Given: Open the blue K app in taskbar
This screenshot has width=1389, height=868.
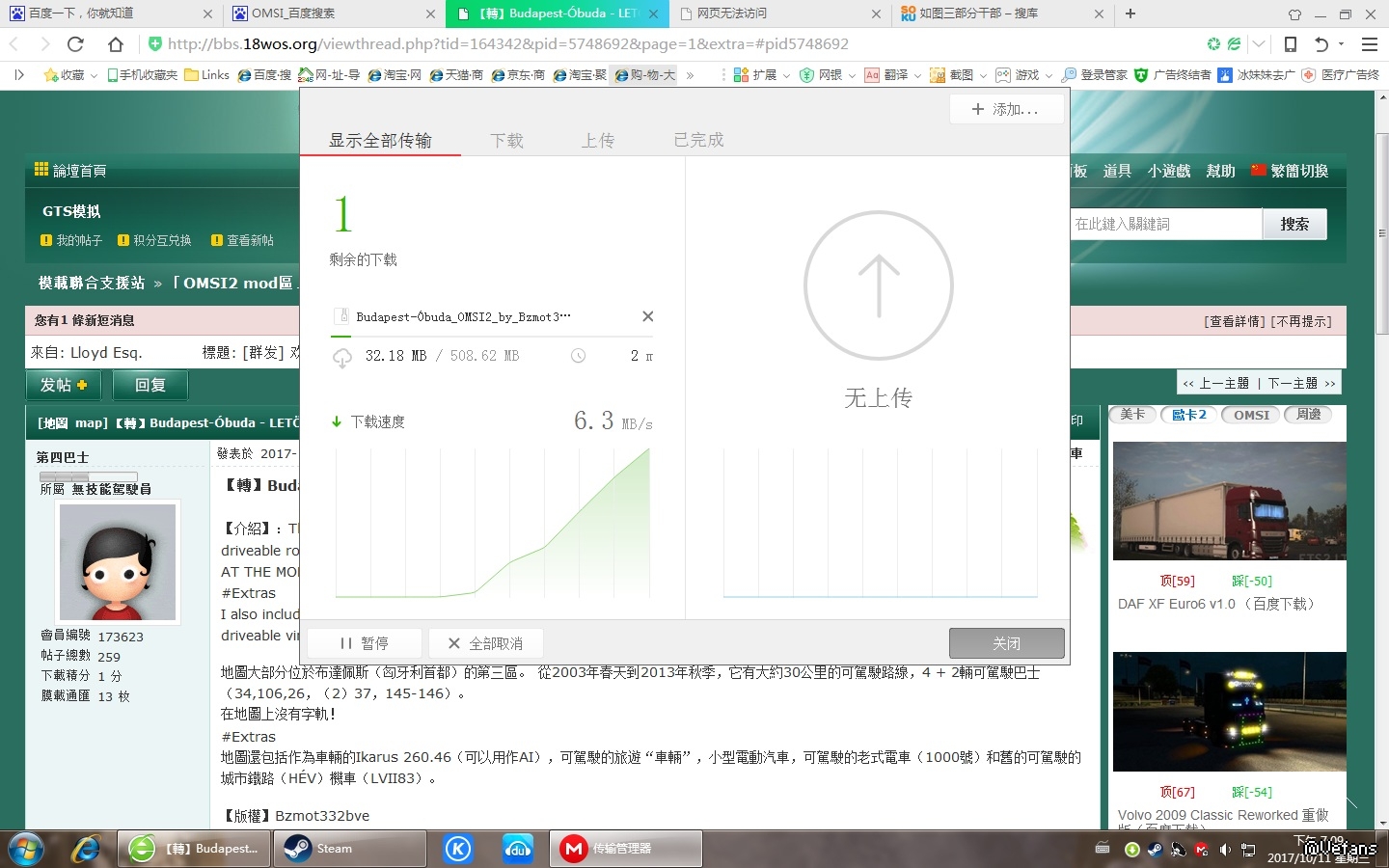Looking at the screenshot, I should click(458, 849).
